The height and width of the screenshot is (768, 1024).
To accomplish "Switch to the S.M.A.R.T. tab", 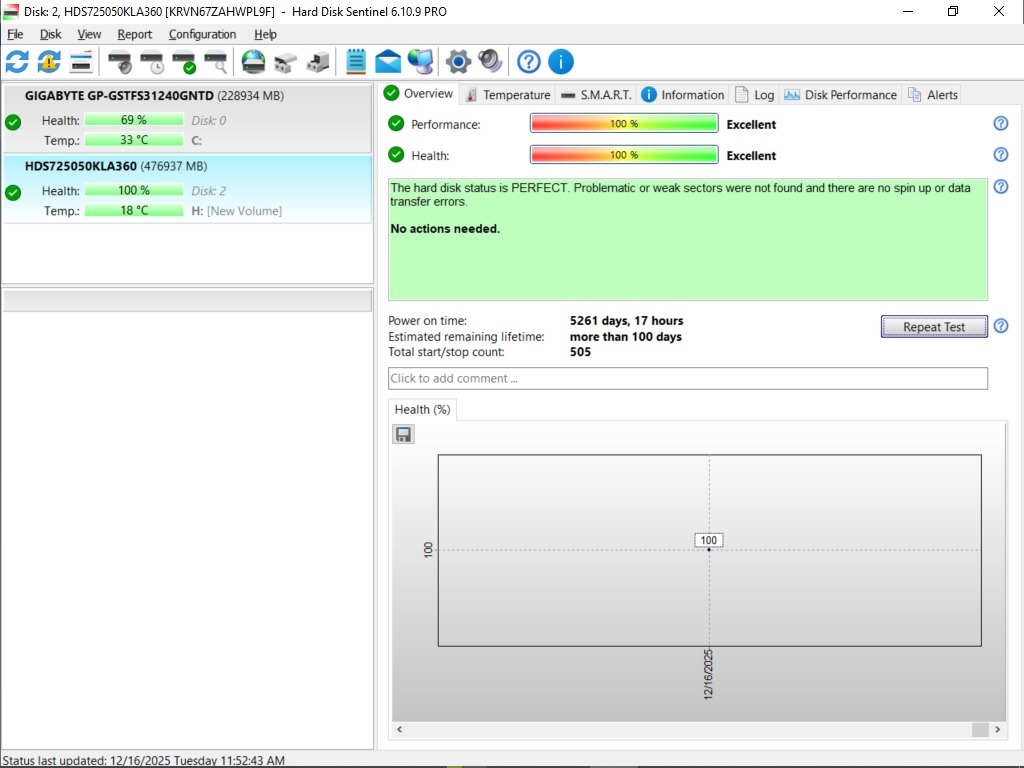I will (596, 95).
